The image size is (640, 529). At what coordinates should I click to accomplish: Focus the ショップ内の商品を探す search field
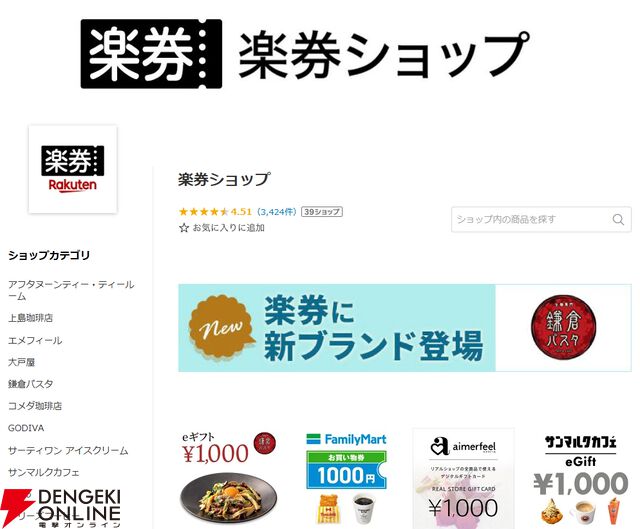541,220
